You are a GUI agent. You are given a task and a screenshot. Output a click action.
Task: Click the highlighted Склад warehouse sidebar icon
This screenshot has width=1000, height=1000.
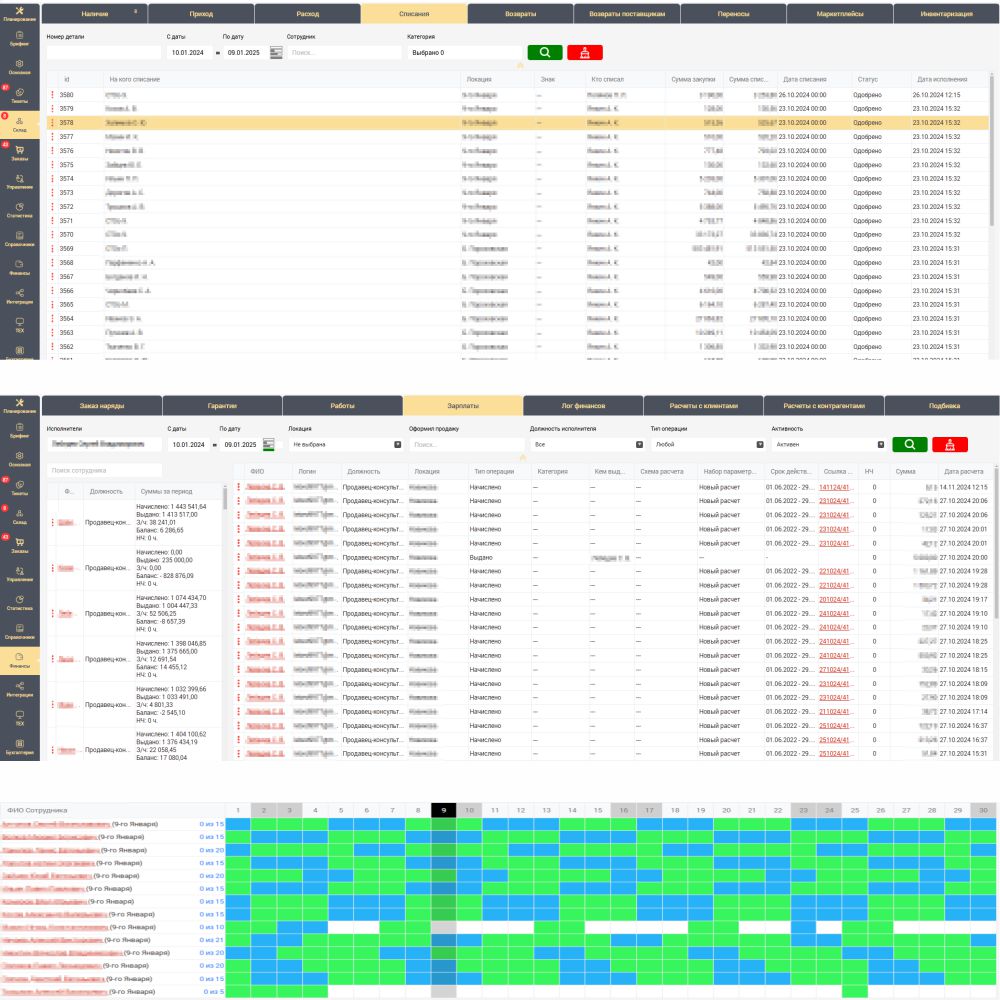point(20,123)
